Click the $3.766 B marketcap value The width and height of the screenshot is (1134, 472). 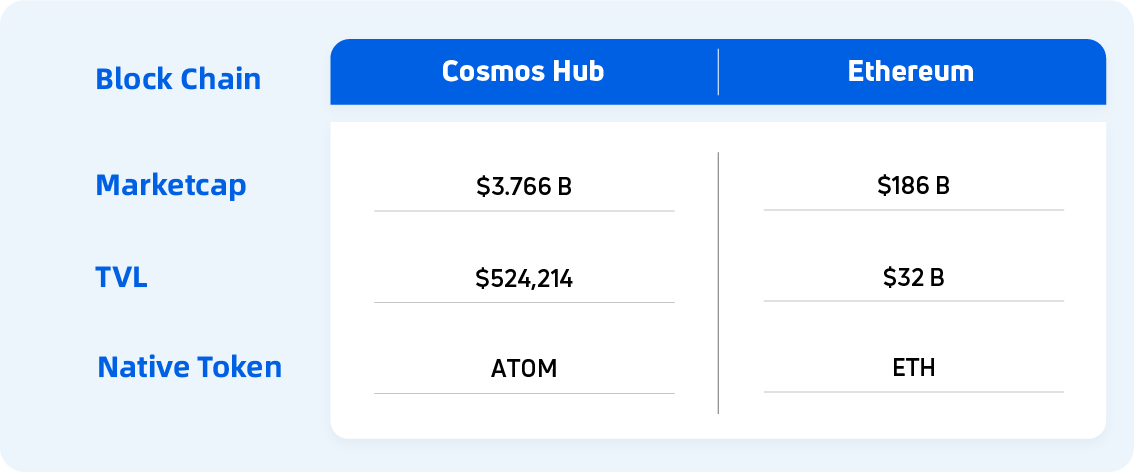(524, 187)
